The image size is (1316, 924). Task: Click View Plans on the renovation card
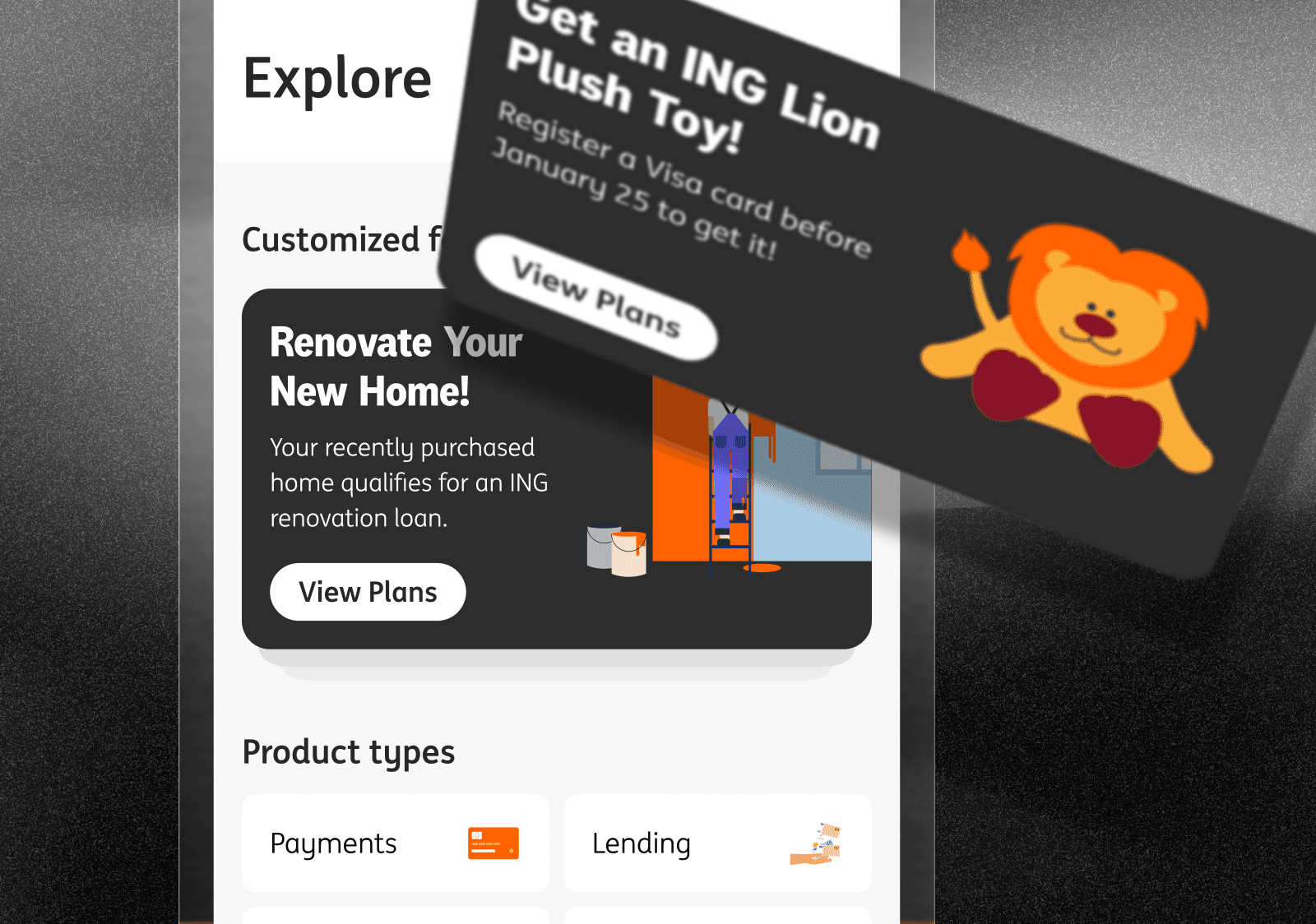coord(368,592)
